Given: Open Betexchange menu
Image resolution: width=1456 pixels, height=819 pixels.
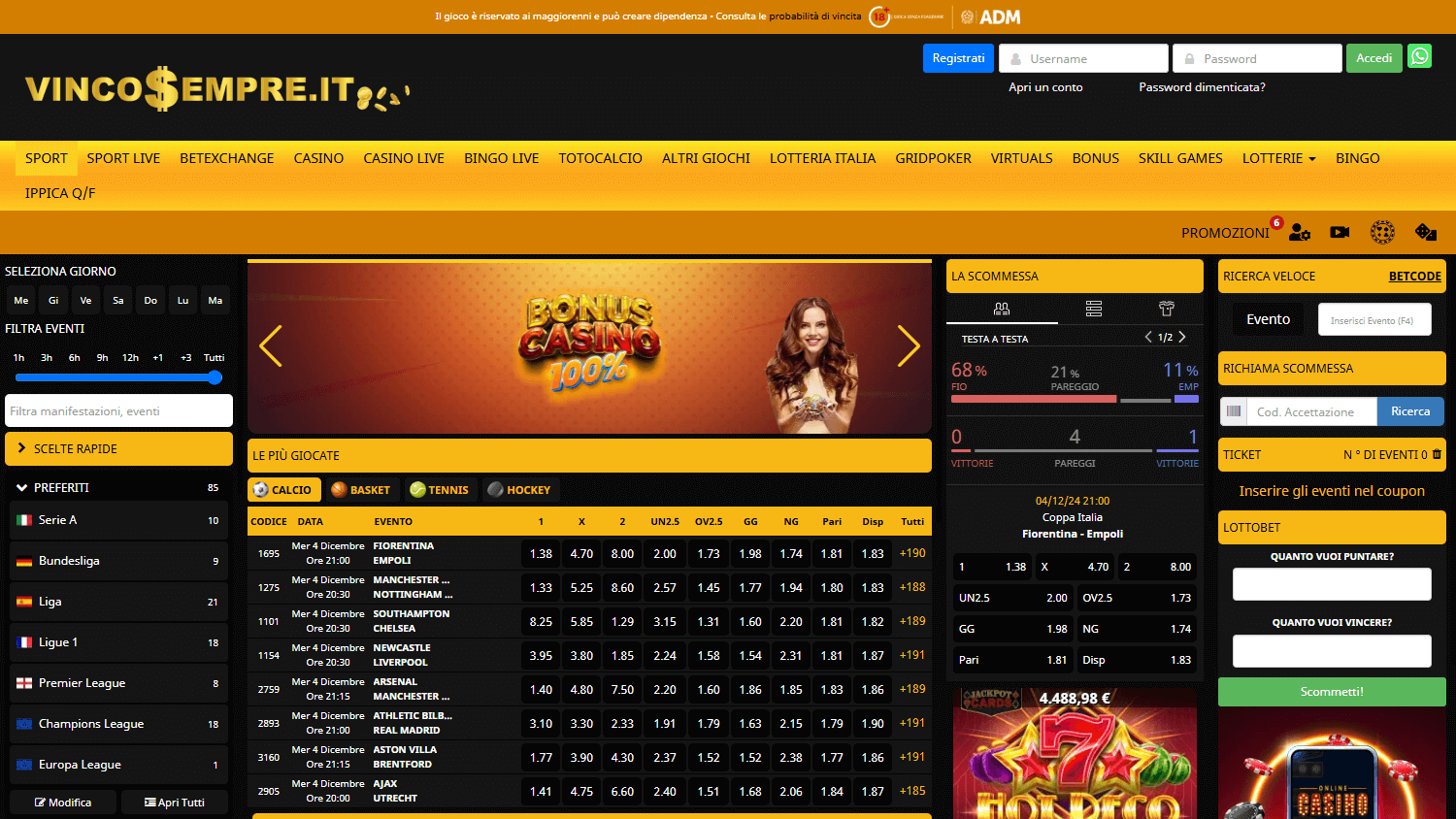Looking at the screenshot, I should [226, 158].
